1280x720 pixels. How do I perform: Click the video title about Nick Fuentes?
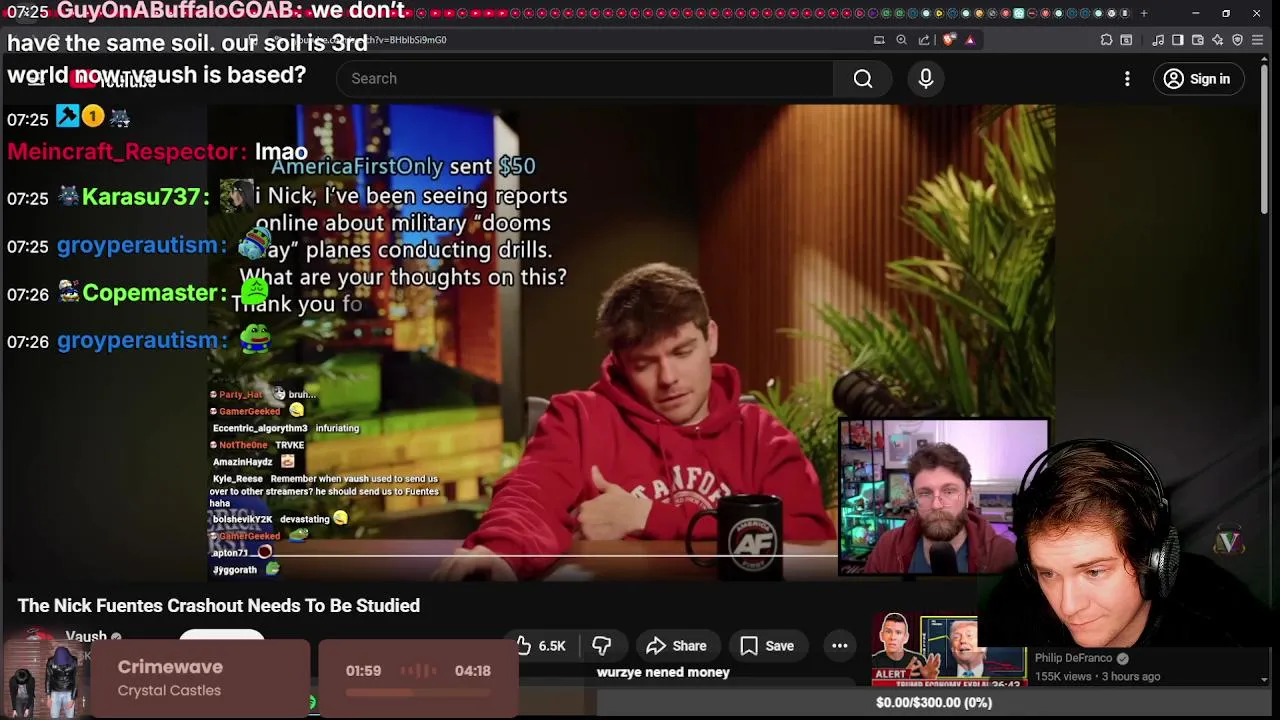pyautogui.click(x=219, y=606)
